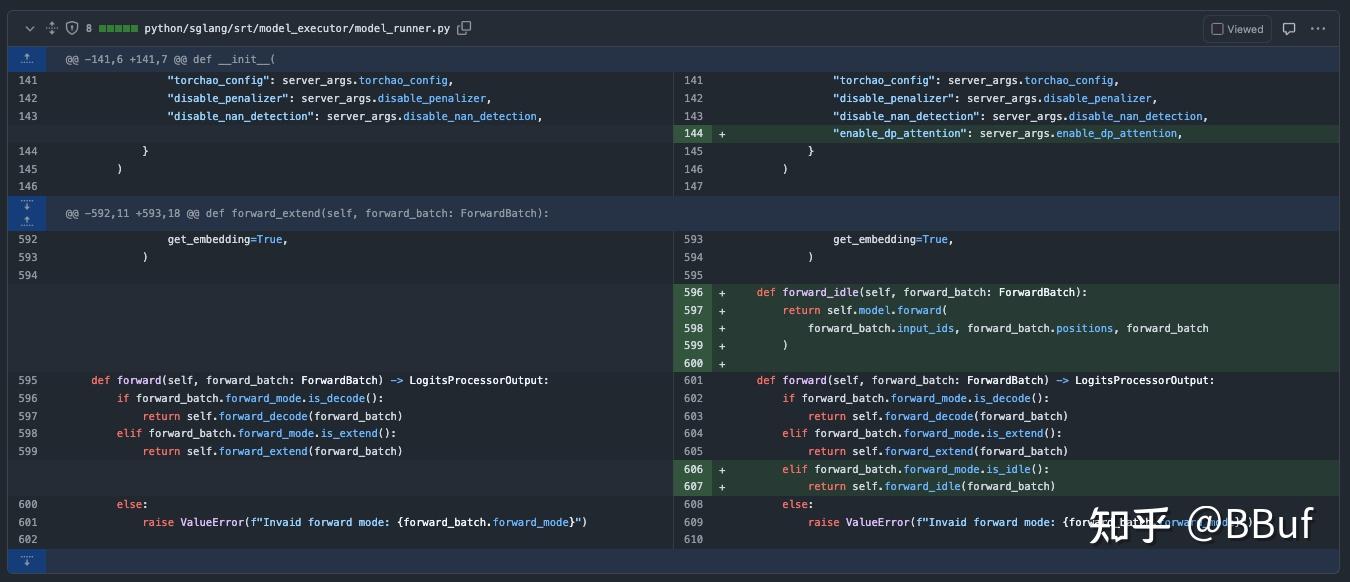Image resolution: width=1350 pixels, height=582 pixels.
Task: Expand down before the forward_extend hunk
Action: tap(27, 205)
